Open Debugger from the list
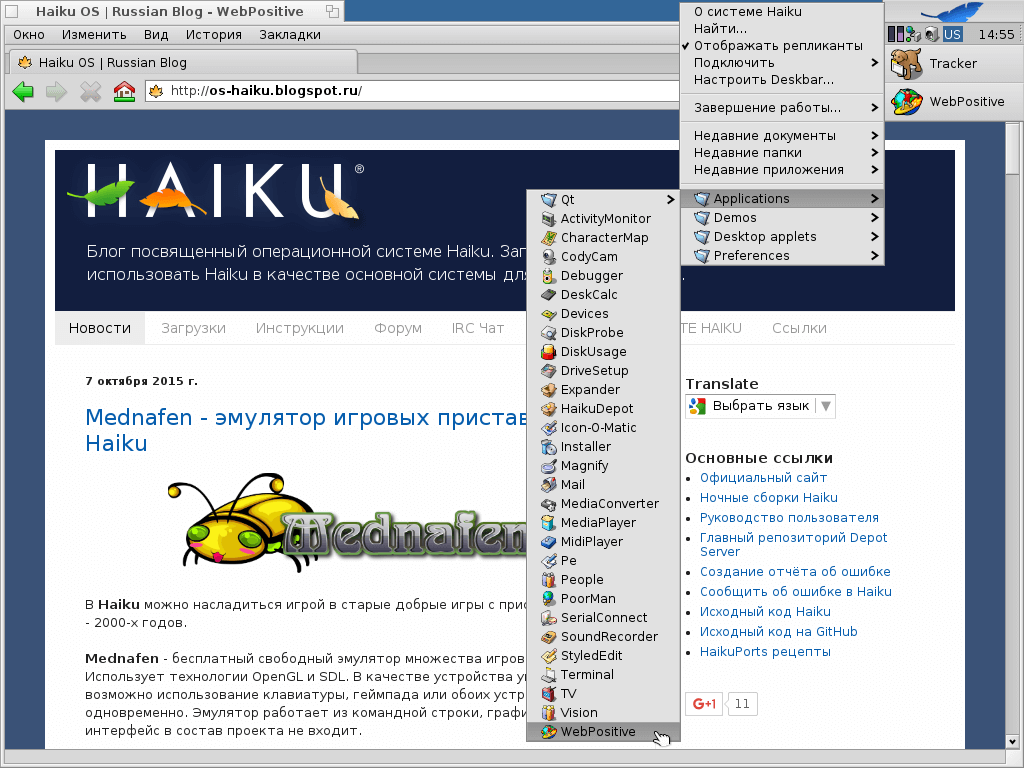Viewport: 1024px width, 768px height. point(603,276)
